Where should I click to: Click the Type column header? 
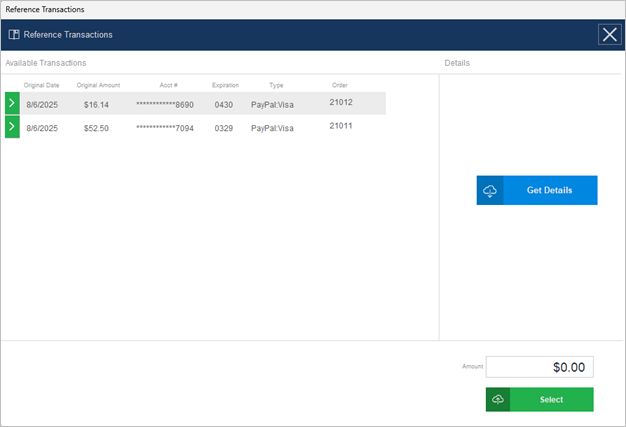(276, 85)
